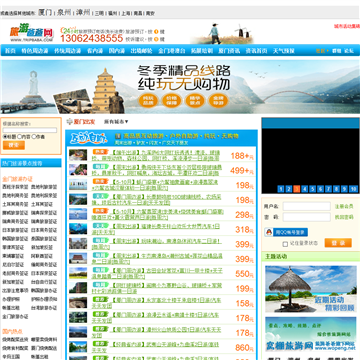Click the hot tag on the 188 listing
The height and width of the screenshot is (360, 360).
[x=100, y=152]
